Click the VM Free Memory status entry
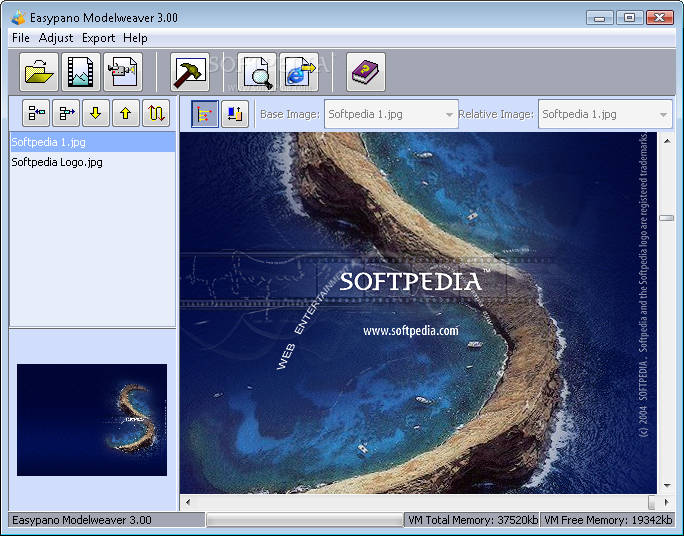The height and width of the screenshot is (536, 684). pos(608,520)
